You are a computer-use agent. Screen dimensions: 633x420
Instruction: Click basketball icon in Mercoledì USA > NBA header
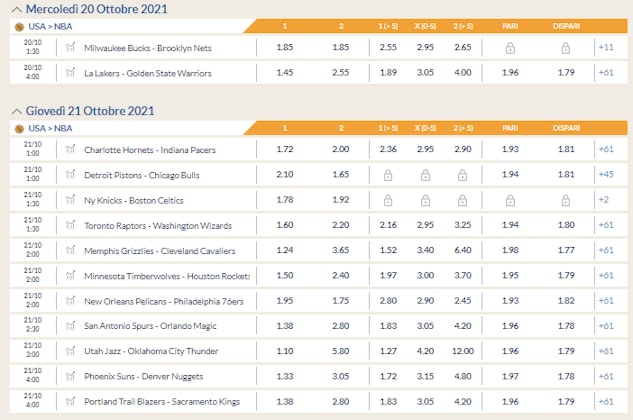19,27
